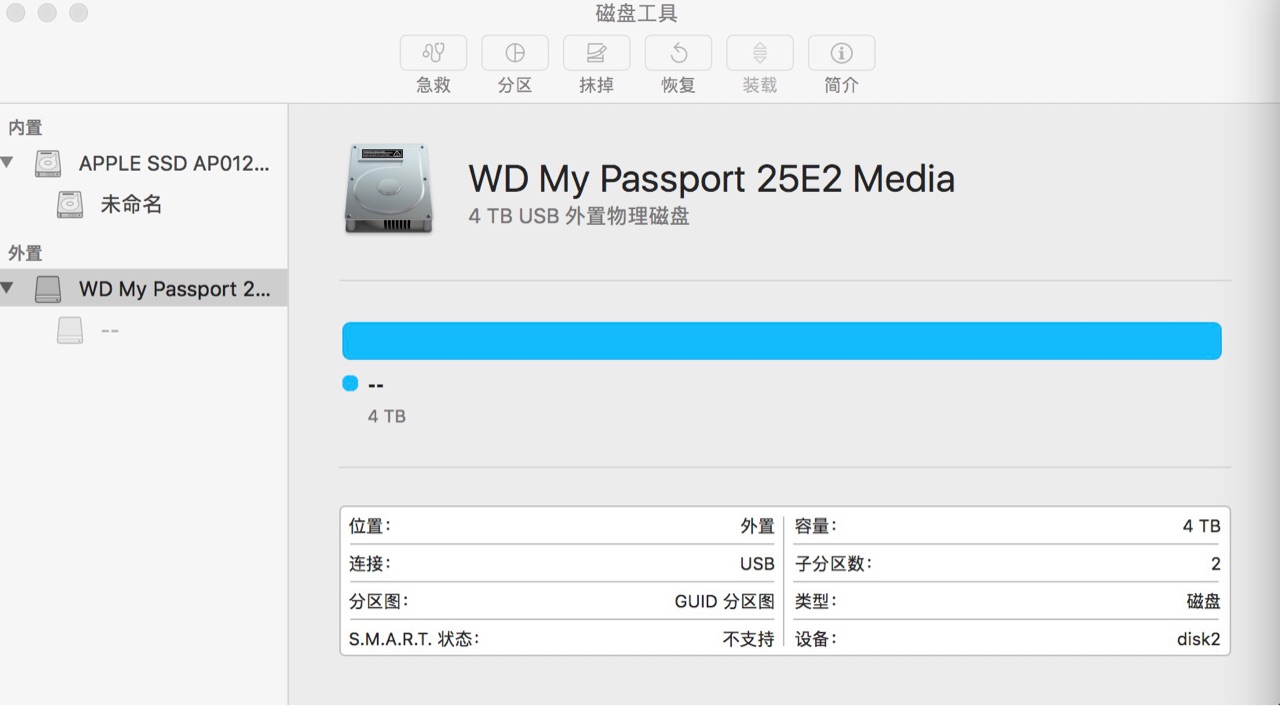Click the APPLE SSD internal drive icon
This screenshot has width=1280, height=706.
pyautogui.click(x=48, y=163)
